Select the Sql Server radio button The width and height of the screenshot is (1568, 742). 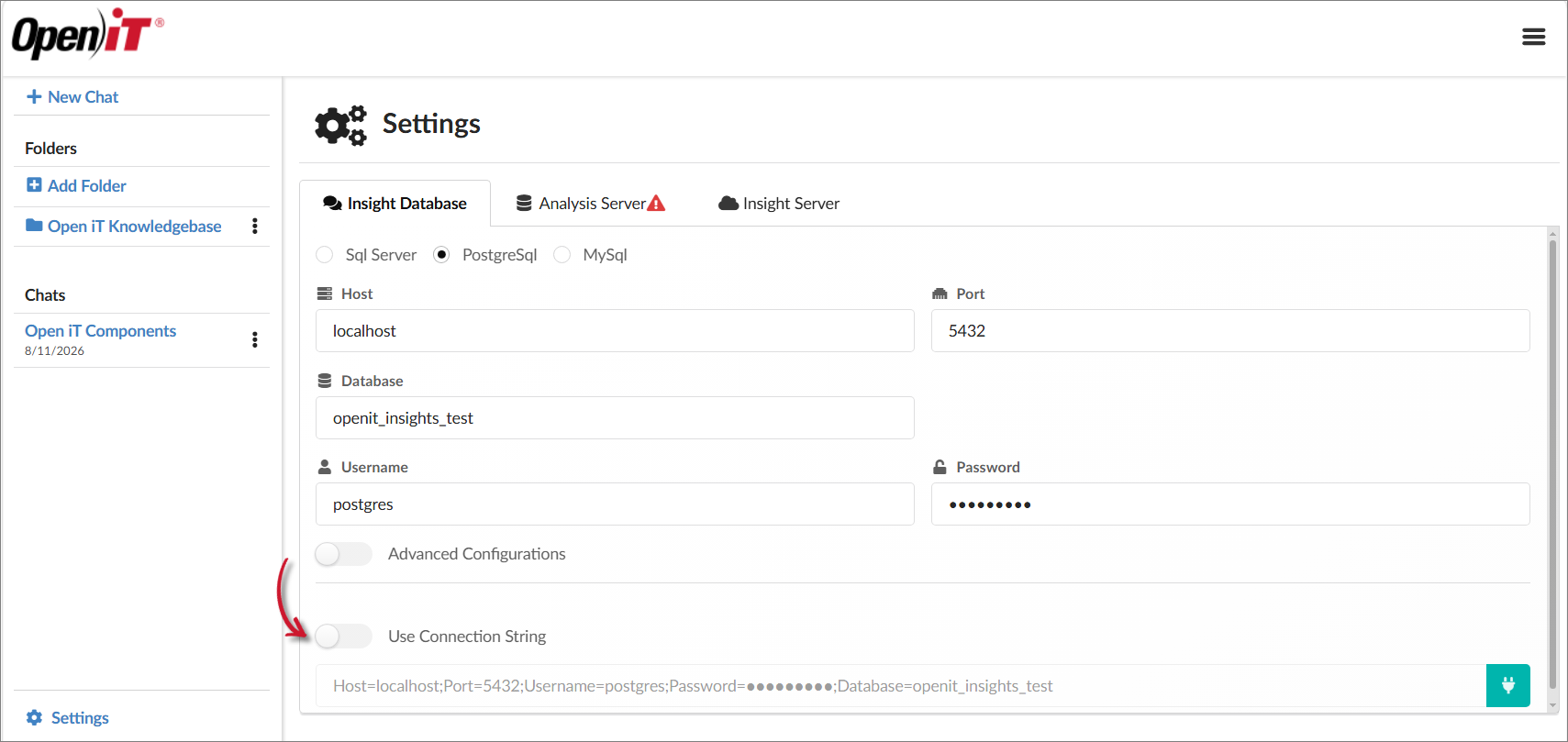click(325, 254)
